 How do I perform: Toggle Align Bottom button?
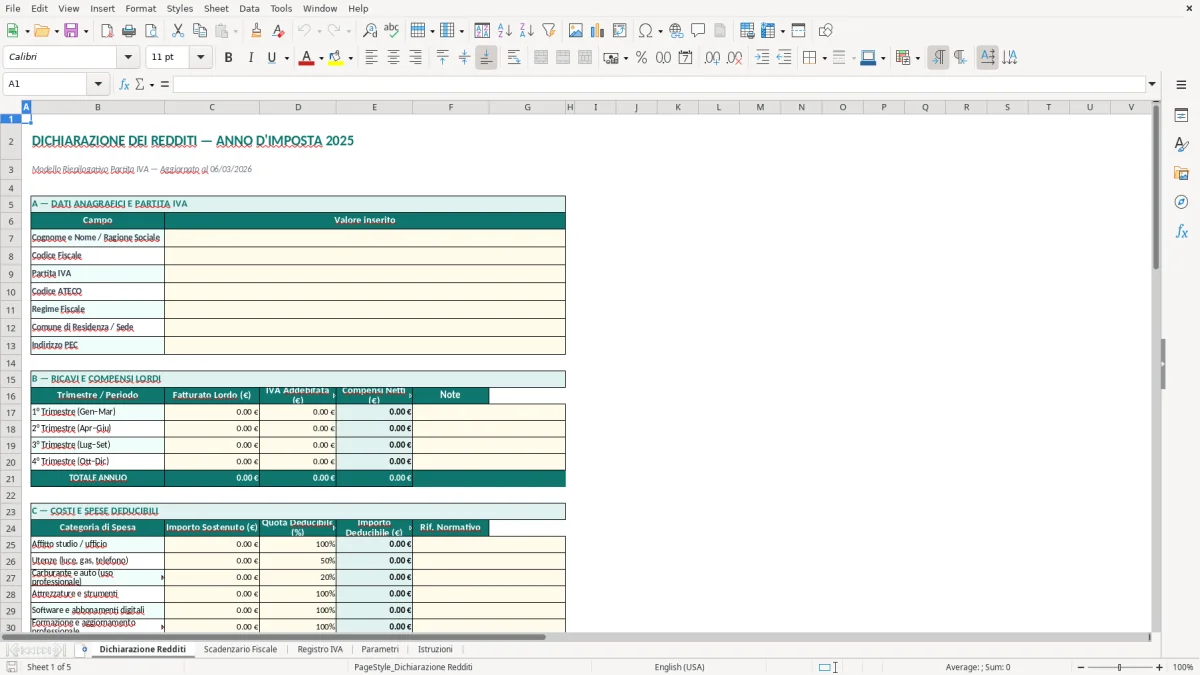click(x=486, y=58)
